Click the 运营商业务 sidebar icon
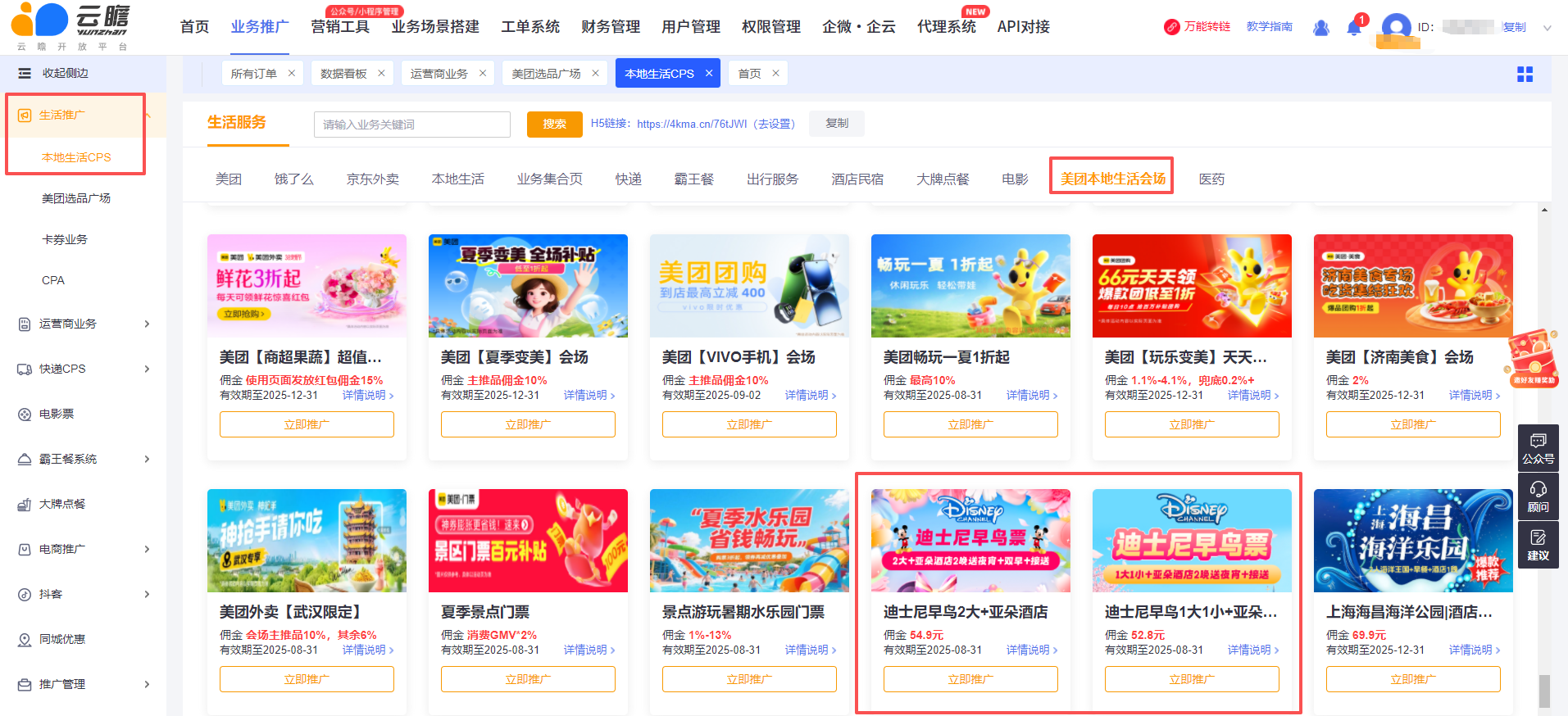 point(25,324)
